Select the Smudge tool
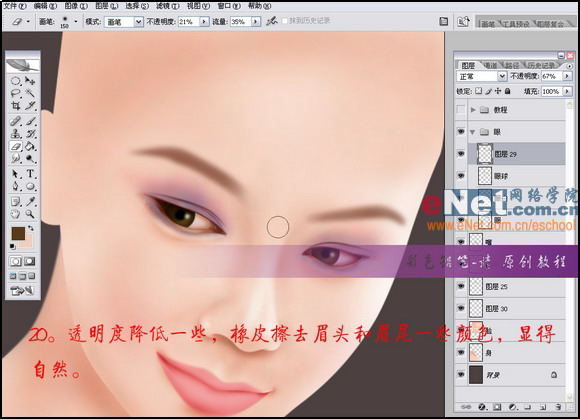This screenshot has height=419, width=580. [x=16, y=159]
